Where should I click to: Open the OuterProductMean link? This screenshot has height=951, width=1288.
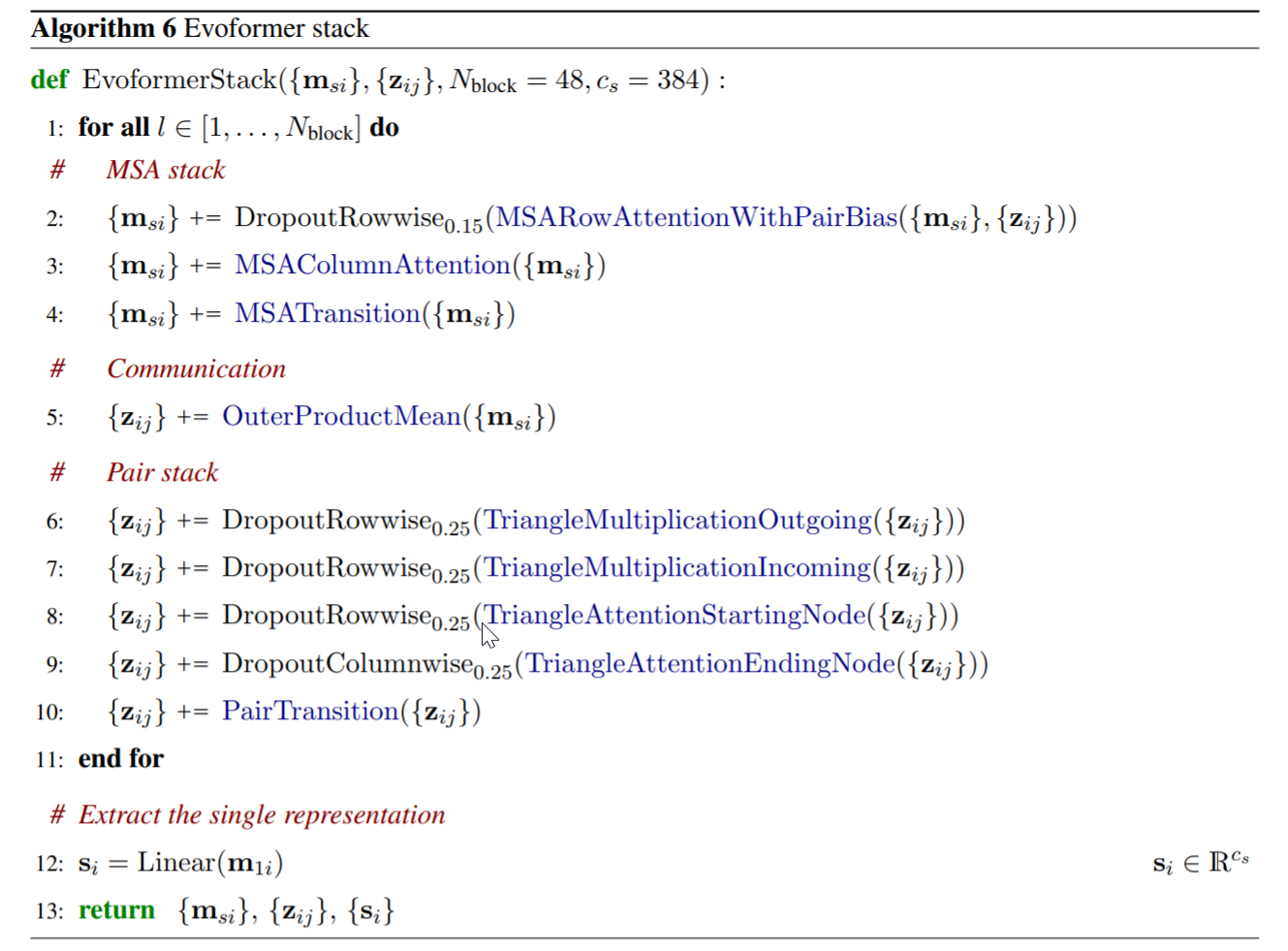(x=342, y=416)
